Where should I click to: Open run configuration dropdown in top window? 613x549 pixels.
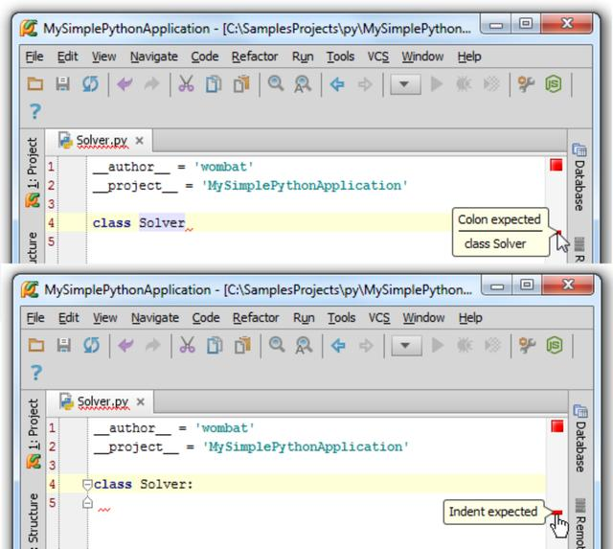coord(405,84)
